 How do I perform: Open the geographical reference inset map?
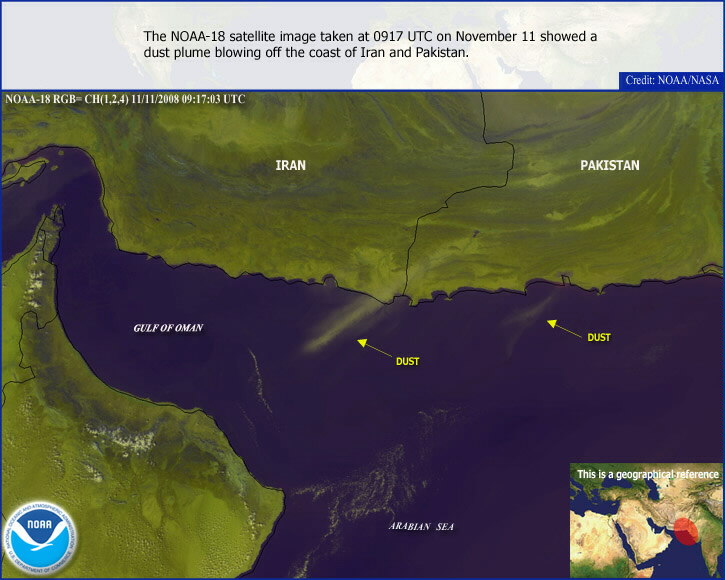tap(646, 525)
